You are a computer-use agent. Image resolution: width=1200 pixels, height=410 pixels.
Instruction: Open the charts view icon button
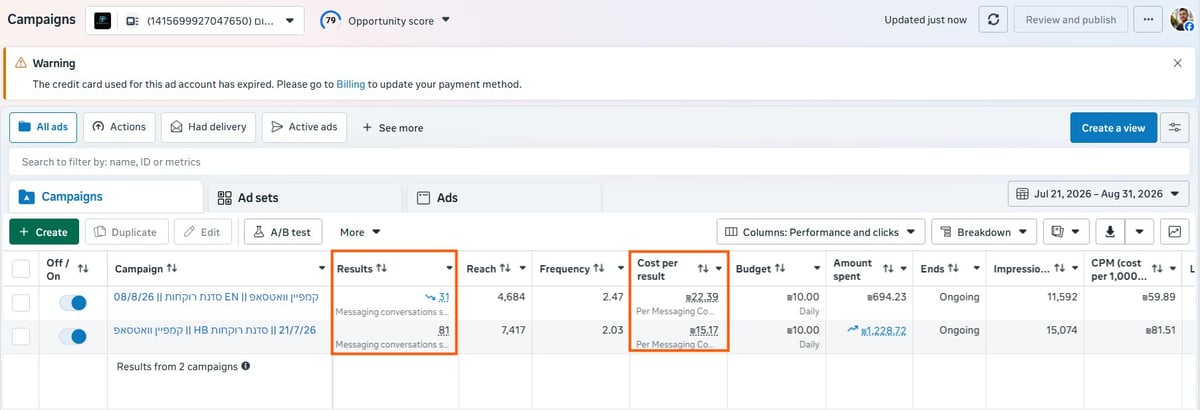[x=1174, y=231]
